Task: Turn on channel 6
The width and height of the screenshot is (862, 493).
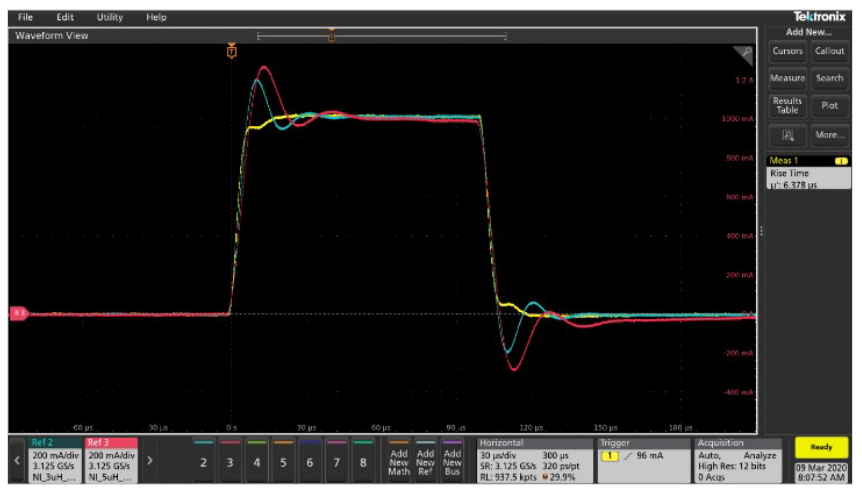Action: tap(310, 461)
